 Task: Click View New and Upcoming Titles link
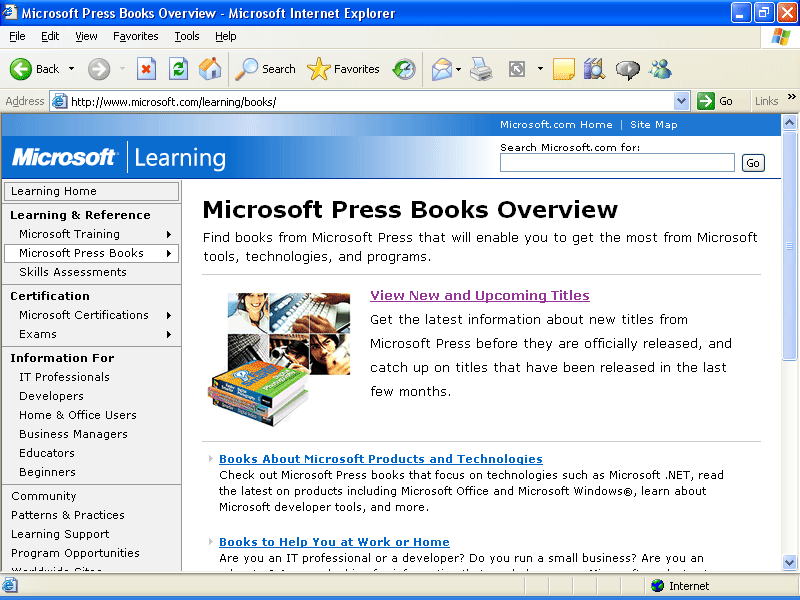pyautogui.click(x=480, y=295)
